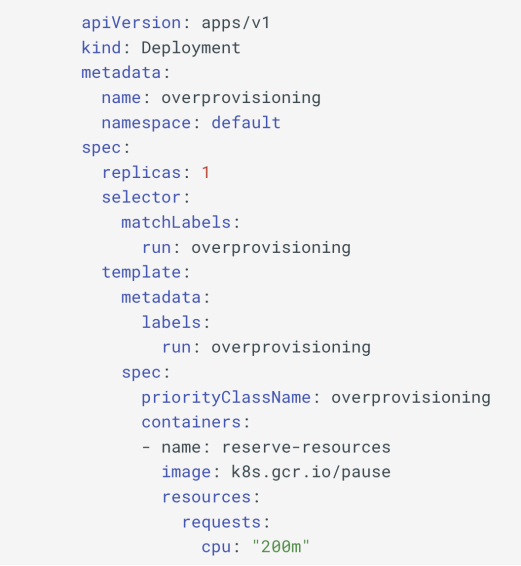521x566 pixels.
Task: Click the apps/v1 value
Action: pos(235,23)
